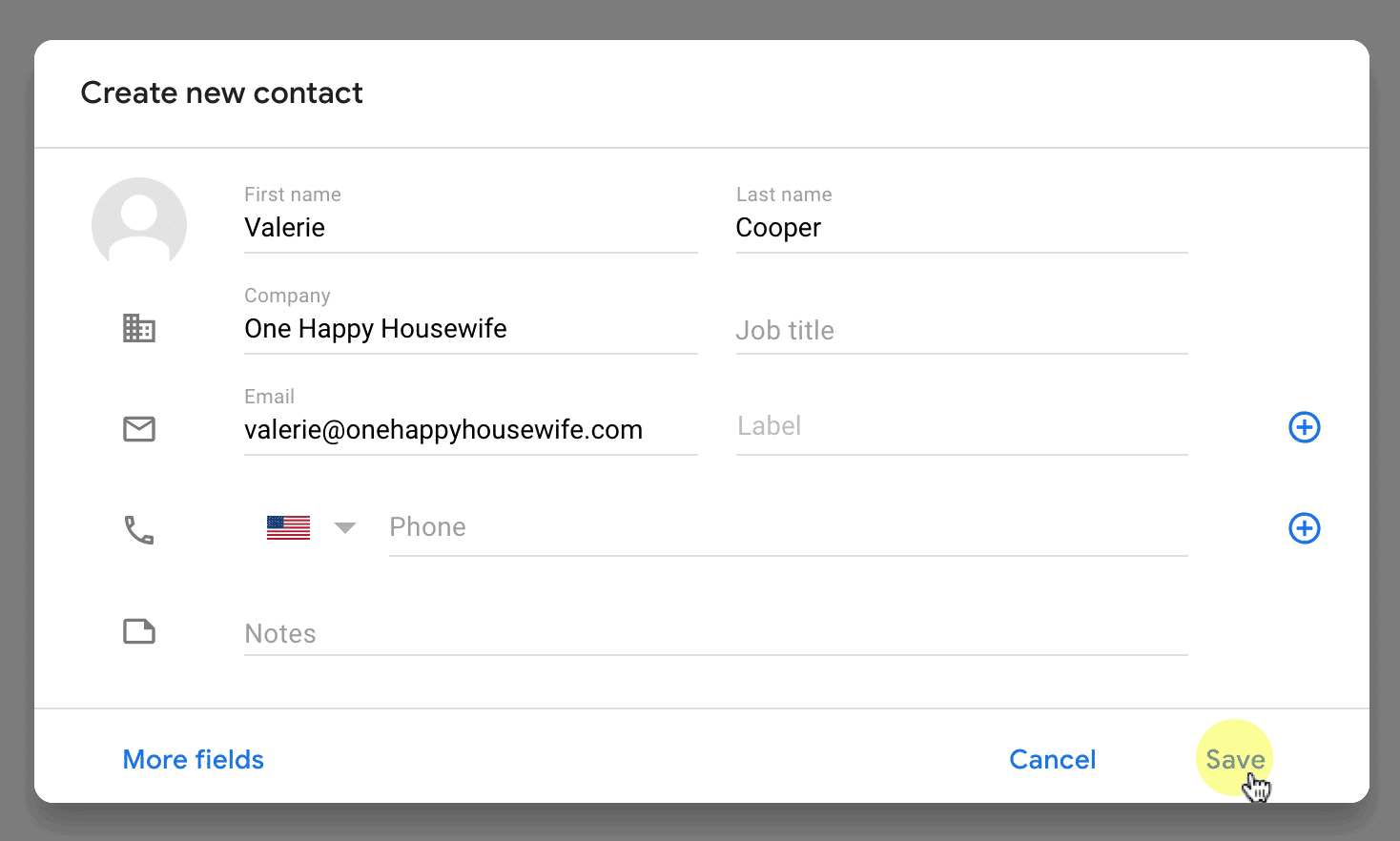Focus the Job title field

[x=962, y=330]
